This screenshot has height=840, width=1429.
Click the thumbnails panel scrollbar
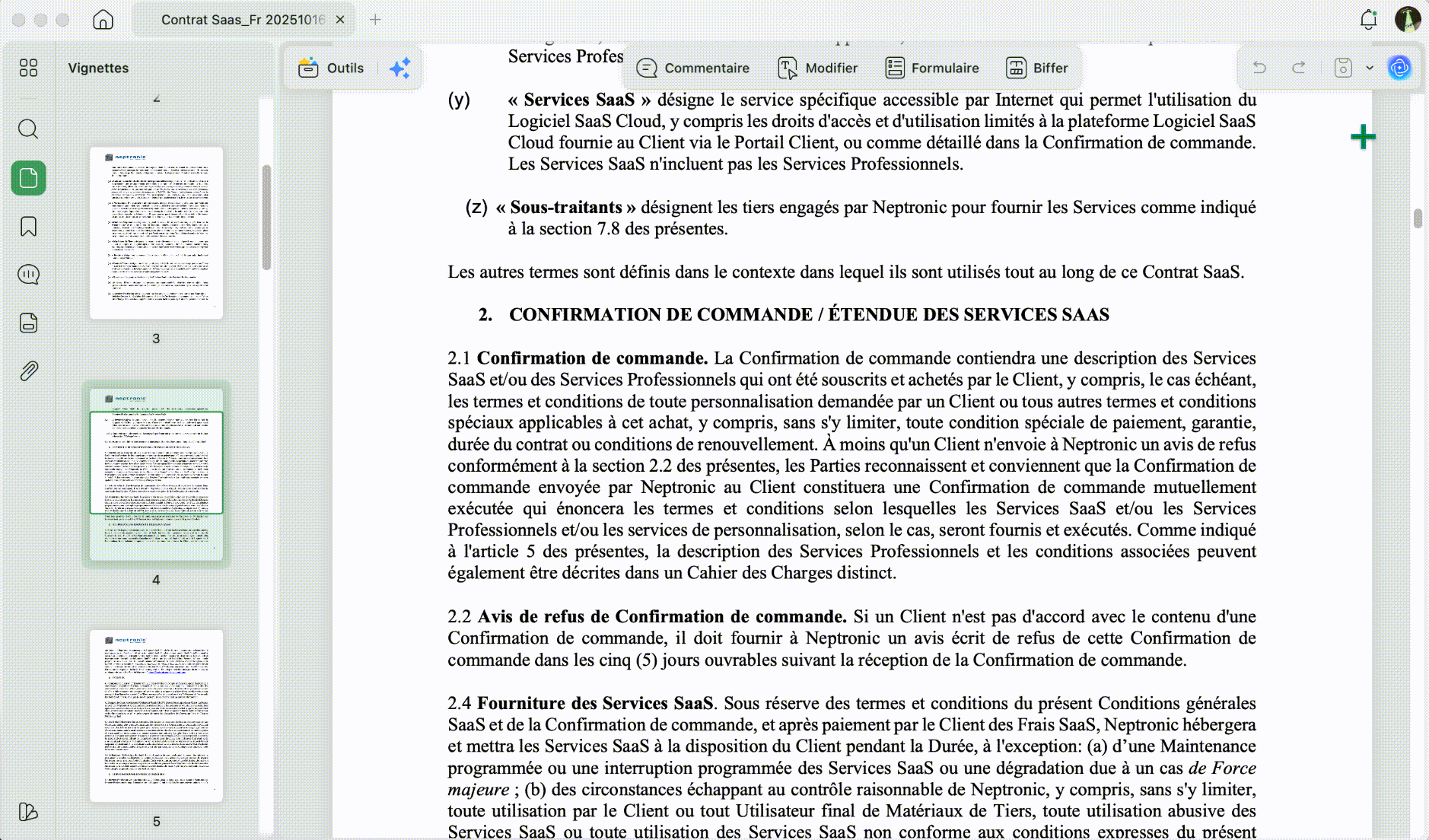(x=266, y=217)
